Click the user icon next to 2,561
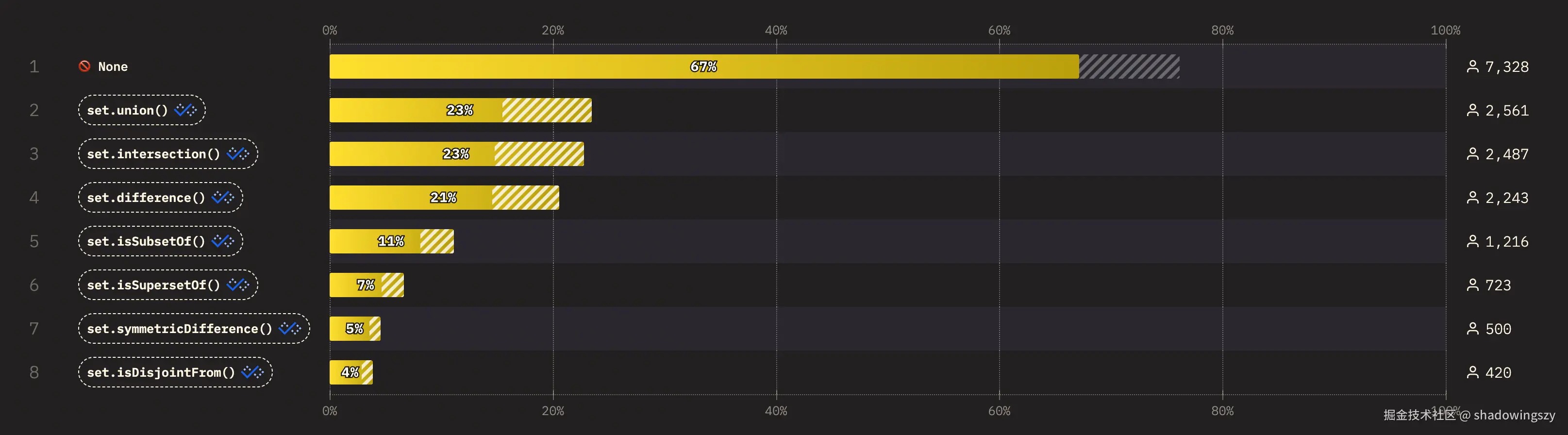Image resolution: width=1568 pixels, height=435 pixels. tap(1472, 110)
